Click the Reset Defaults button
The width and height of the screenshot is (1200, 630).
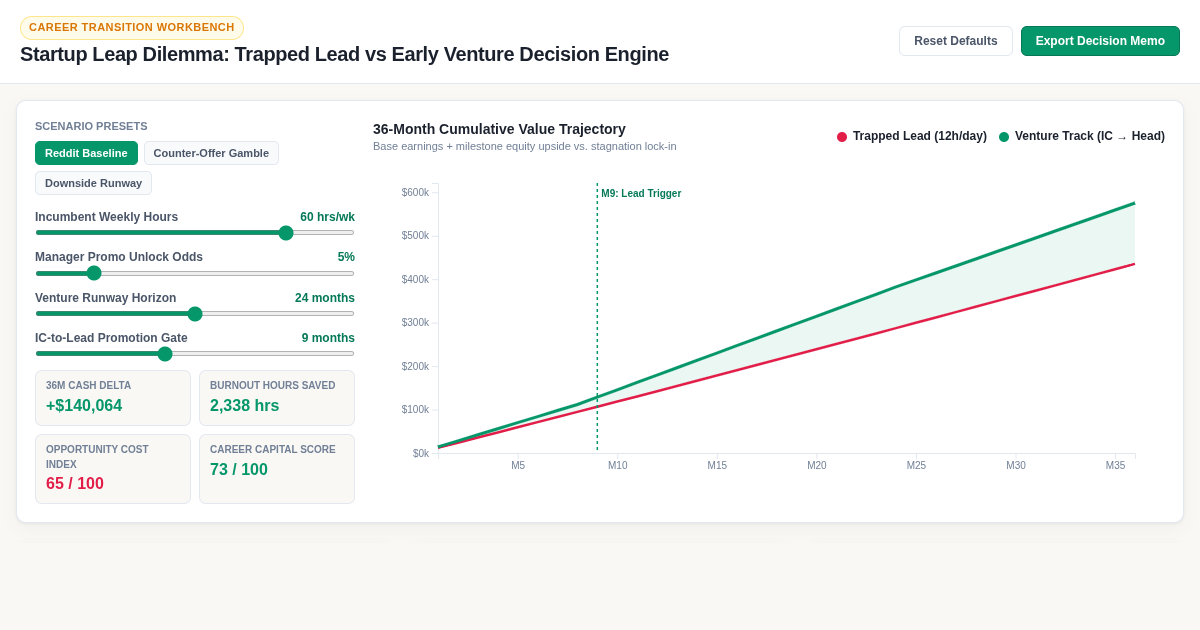point(956,41)
